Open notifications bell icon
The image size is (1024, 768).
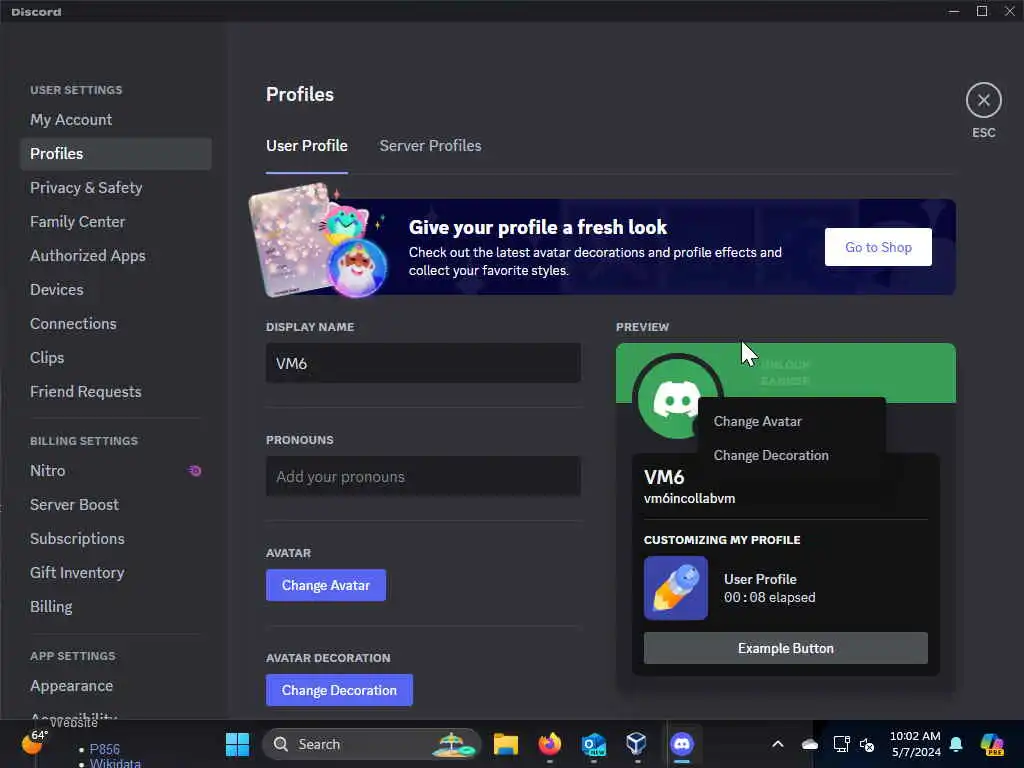click(x=956, y=744)
